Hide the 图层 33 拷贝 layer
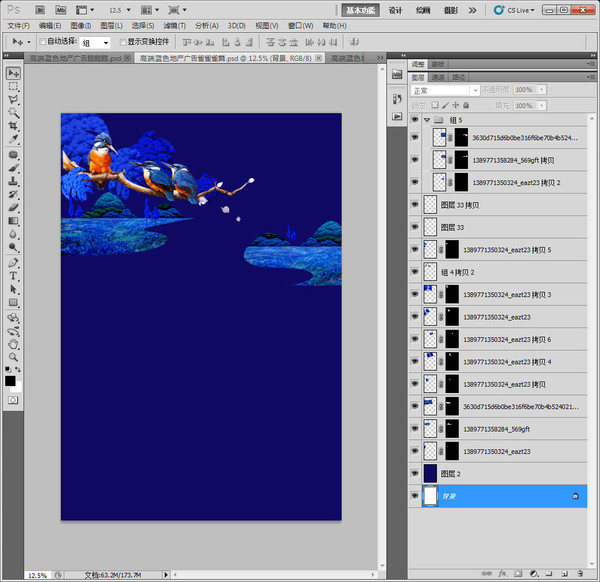 pos(415,204)
